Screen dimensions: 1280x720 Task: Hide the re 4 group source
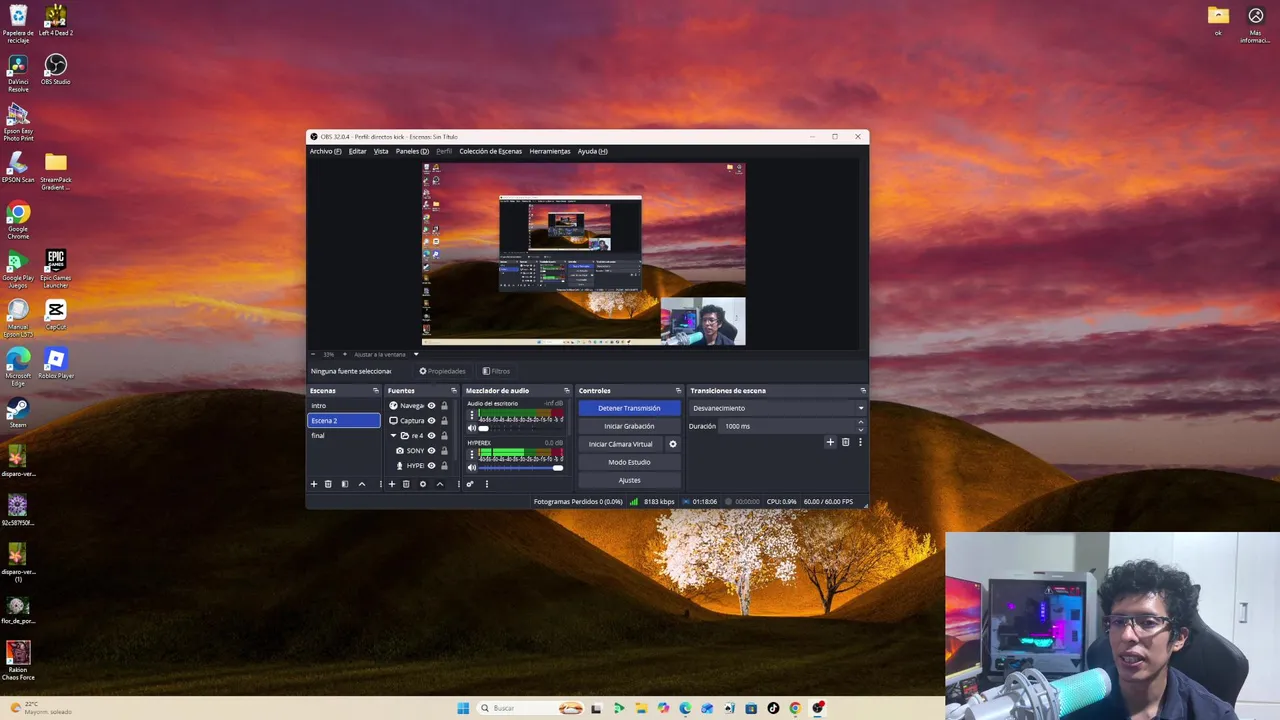(432, 436)
